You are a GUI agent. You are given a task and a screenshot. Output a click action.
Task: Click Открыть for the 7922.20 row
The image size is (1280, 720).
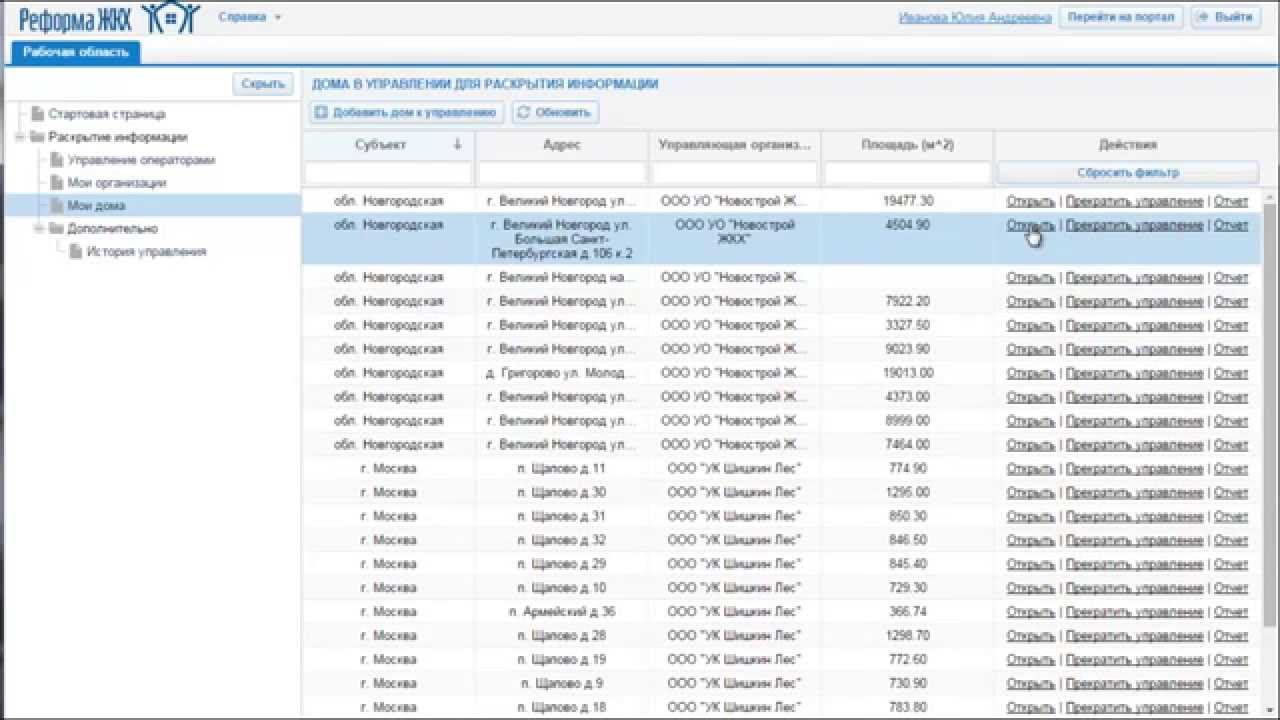coord(1031,302)
